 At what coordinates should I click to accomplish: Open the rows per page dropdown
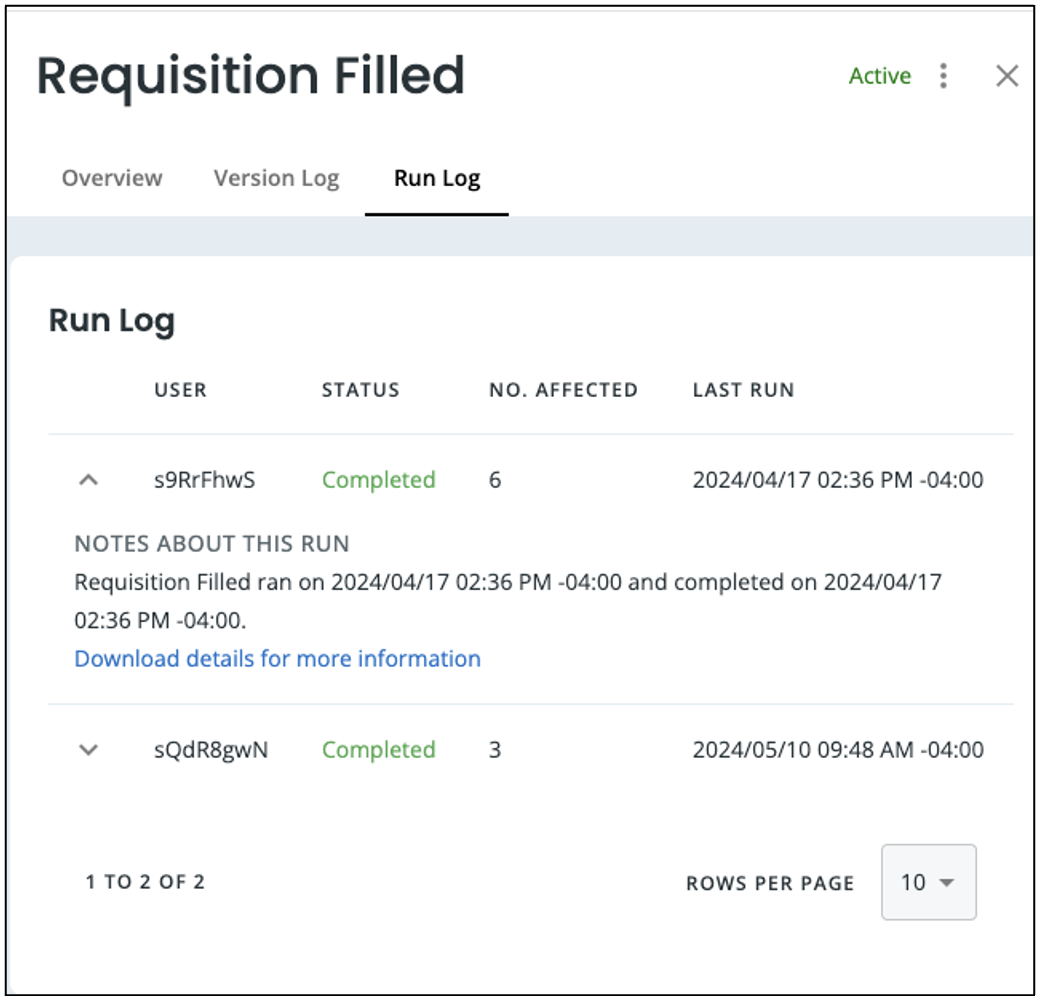pos(929,882)
